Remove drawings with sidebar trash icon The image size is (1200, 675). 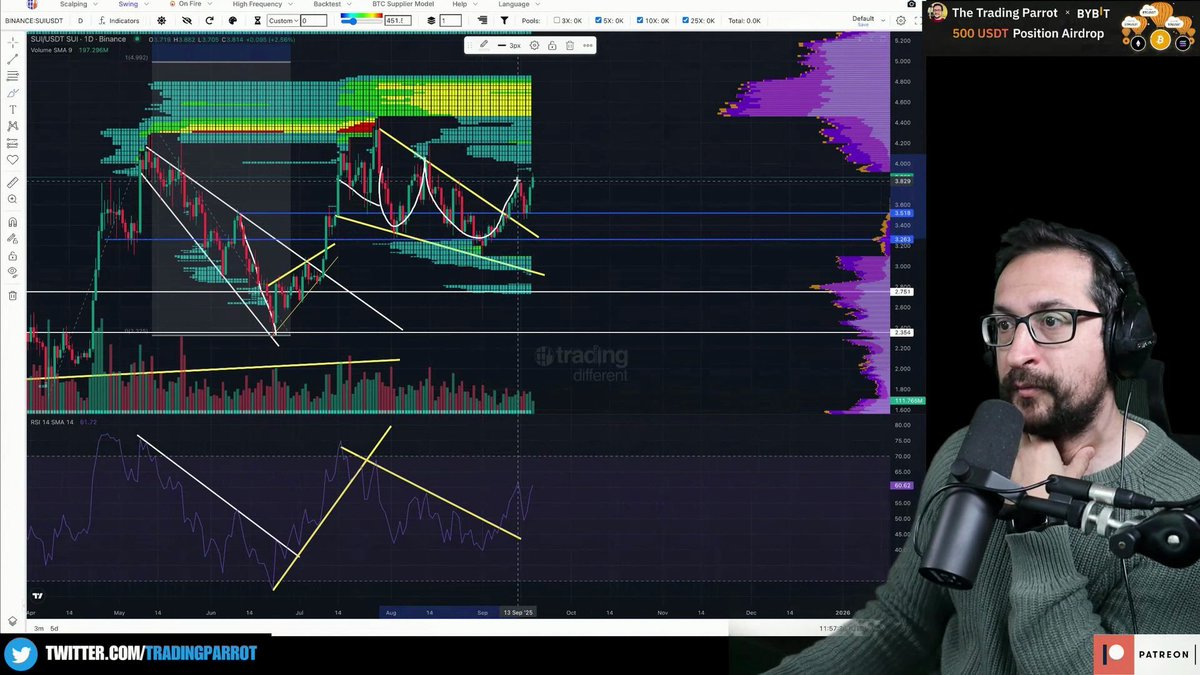click(x=12, y=295)
